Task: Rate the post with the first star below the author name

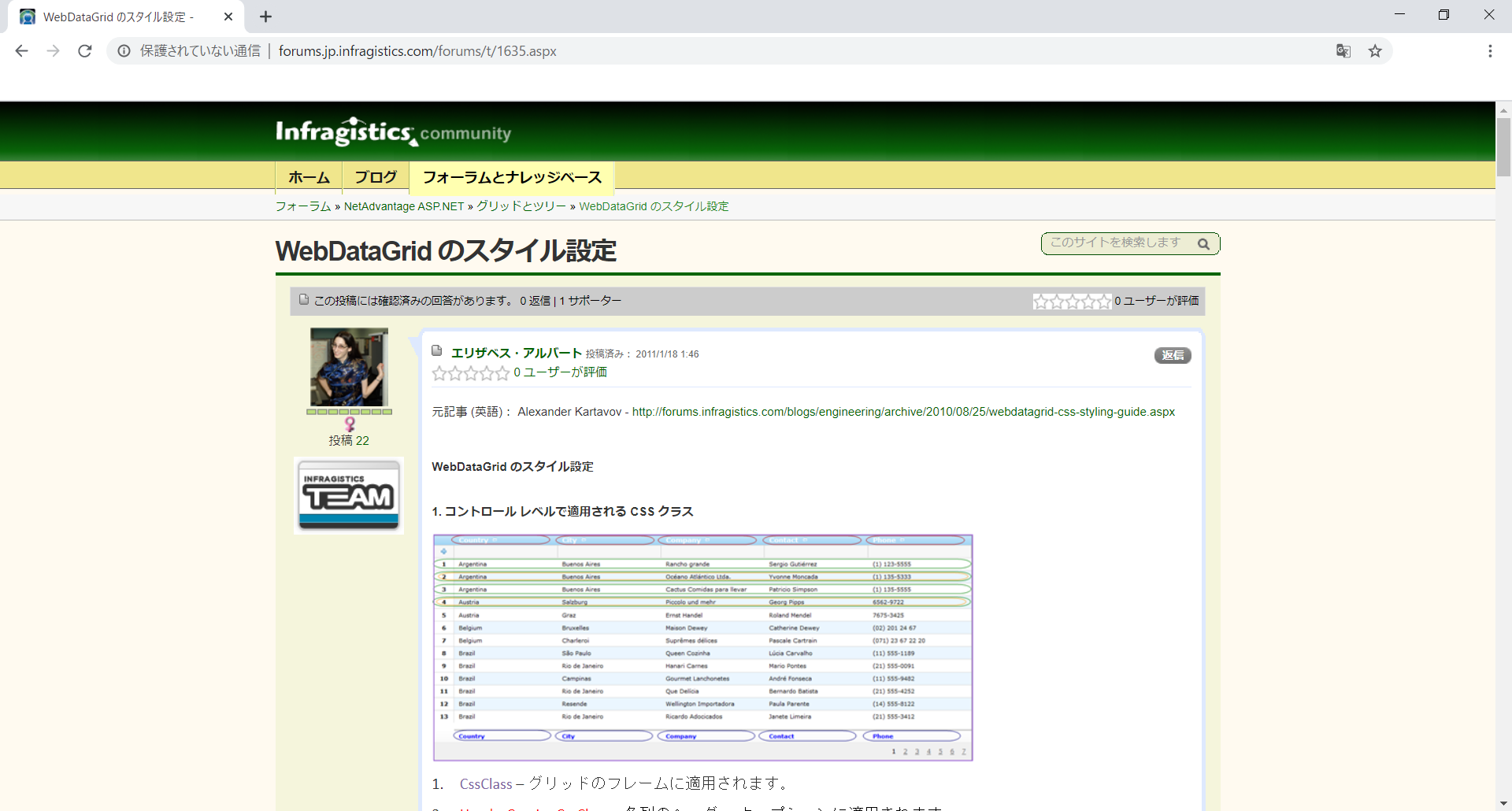Action: point(439,373)
